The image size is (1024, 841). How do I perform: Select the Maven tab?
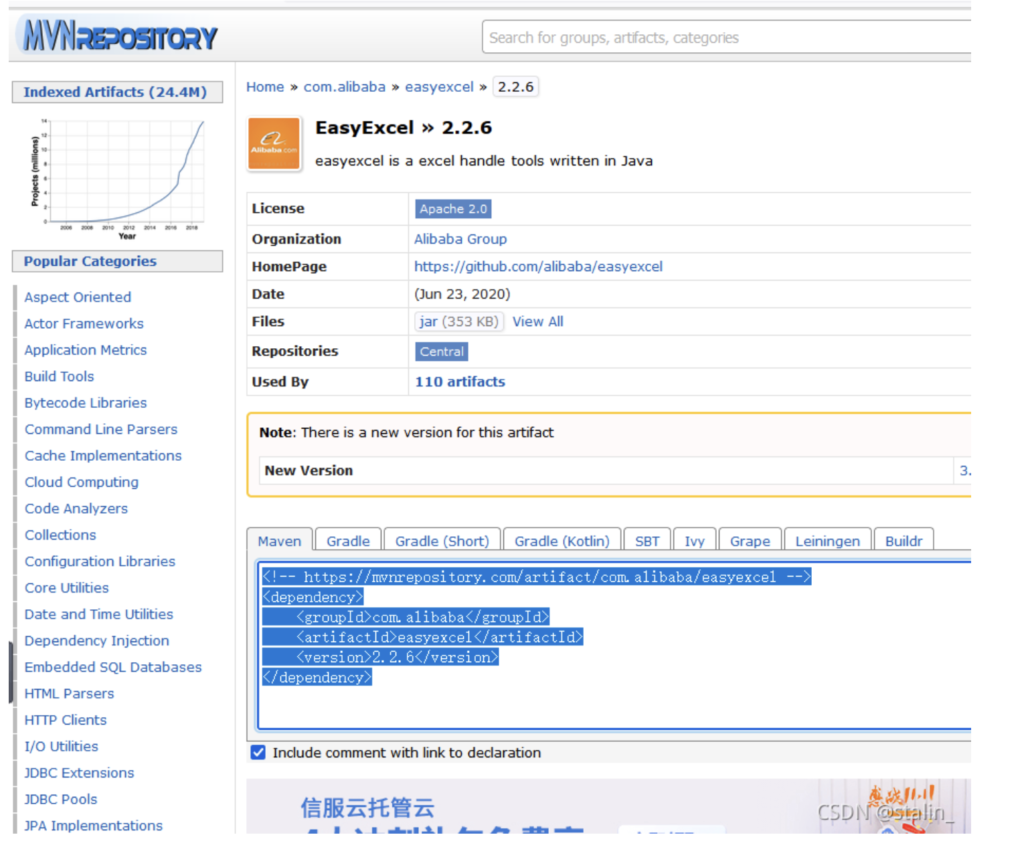(x=280, y=541)
